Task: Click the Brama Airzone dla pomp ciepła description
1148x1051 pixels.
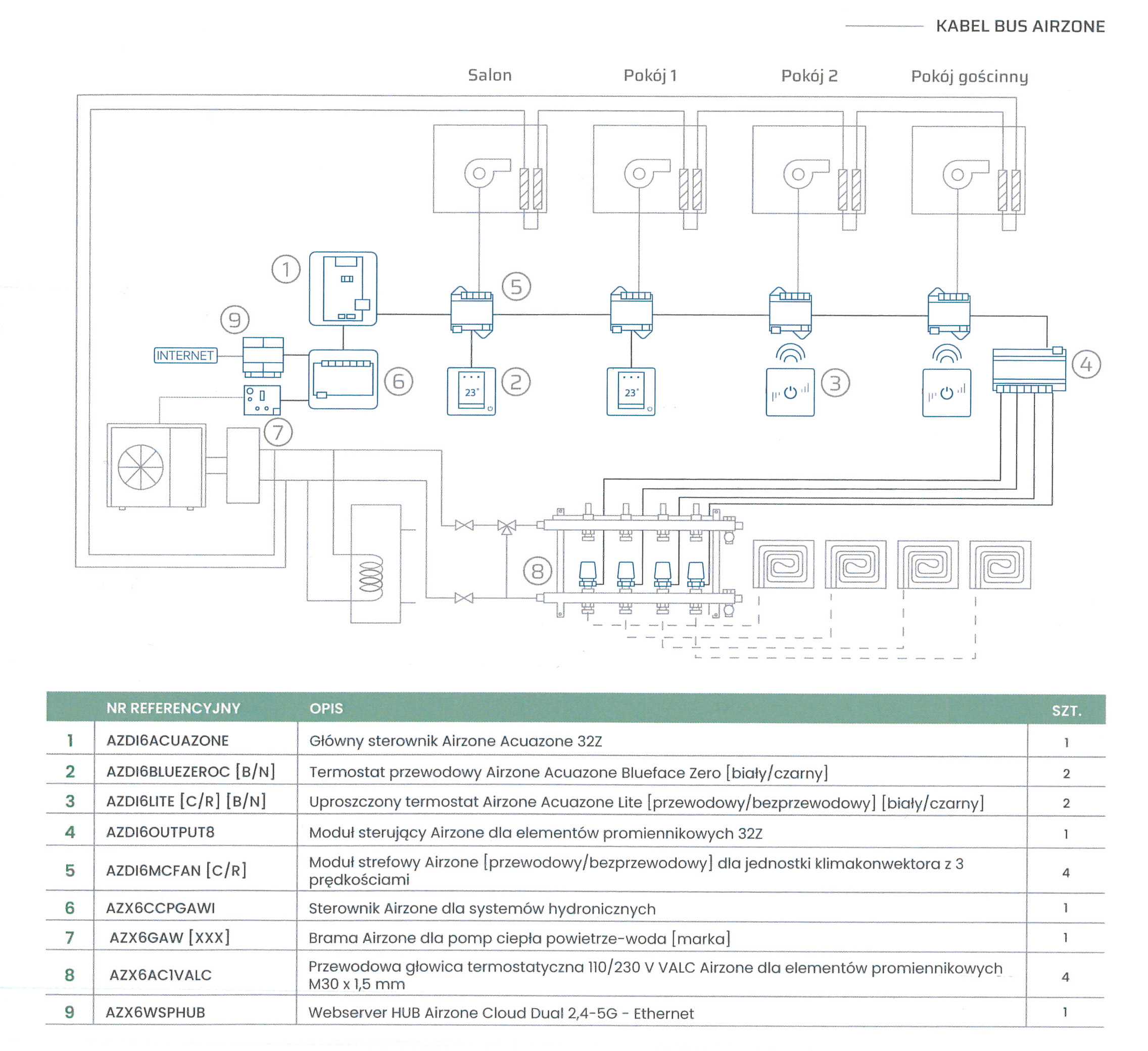Action: click(519, 938)
